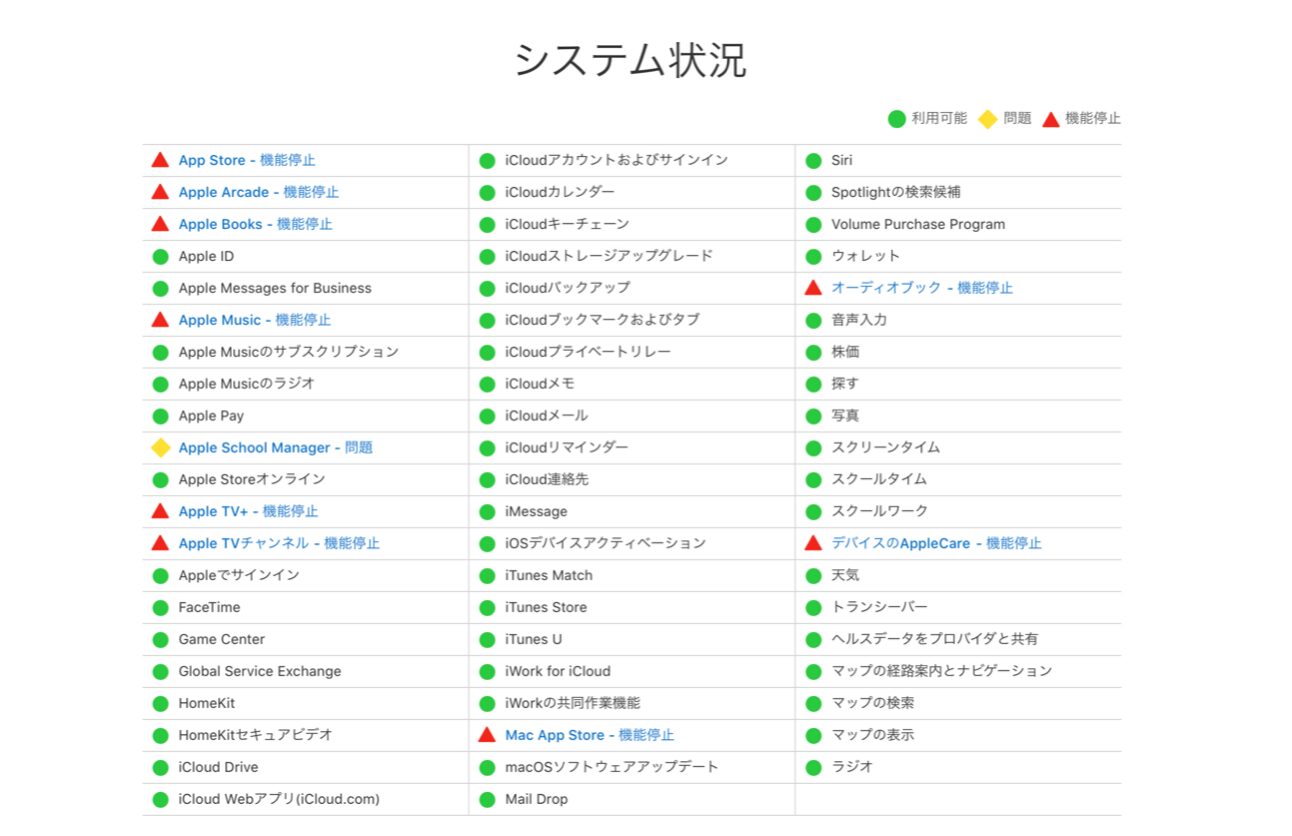Select the macOSソフトウェアアップデート entry

coord(612,767)
